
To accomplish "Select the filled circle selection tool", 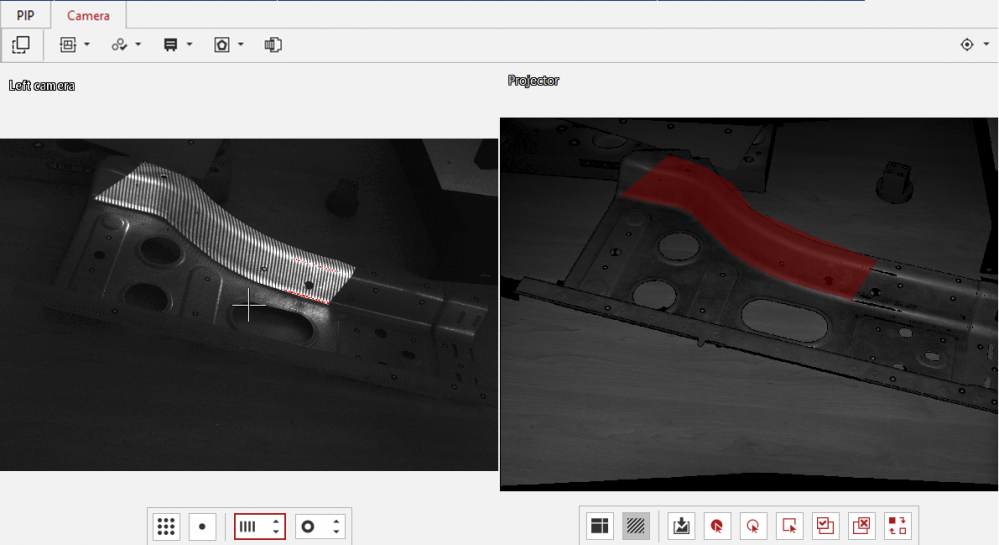I will point(716,525).
